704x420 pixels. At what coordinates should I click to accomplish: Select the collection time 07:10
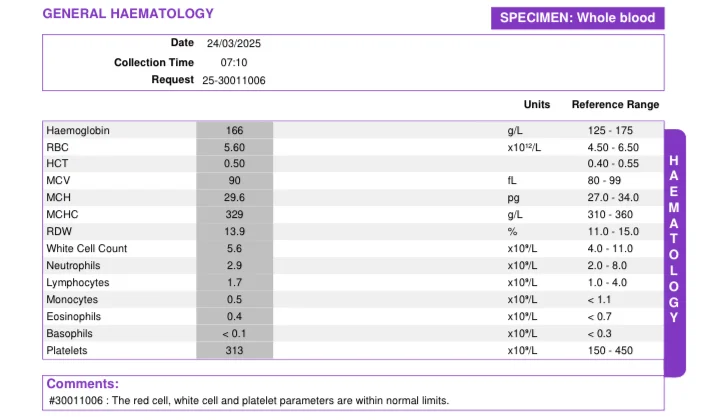[x=233, y=62]
